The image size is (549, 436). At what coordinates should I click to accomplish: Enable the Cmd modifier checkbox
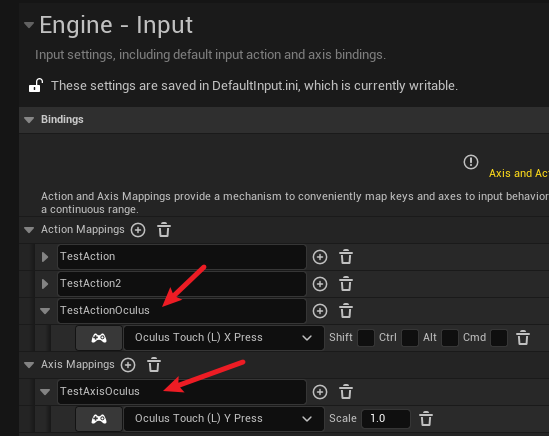click(x=499, y=338)
